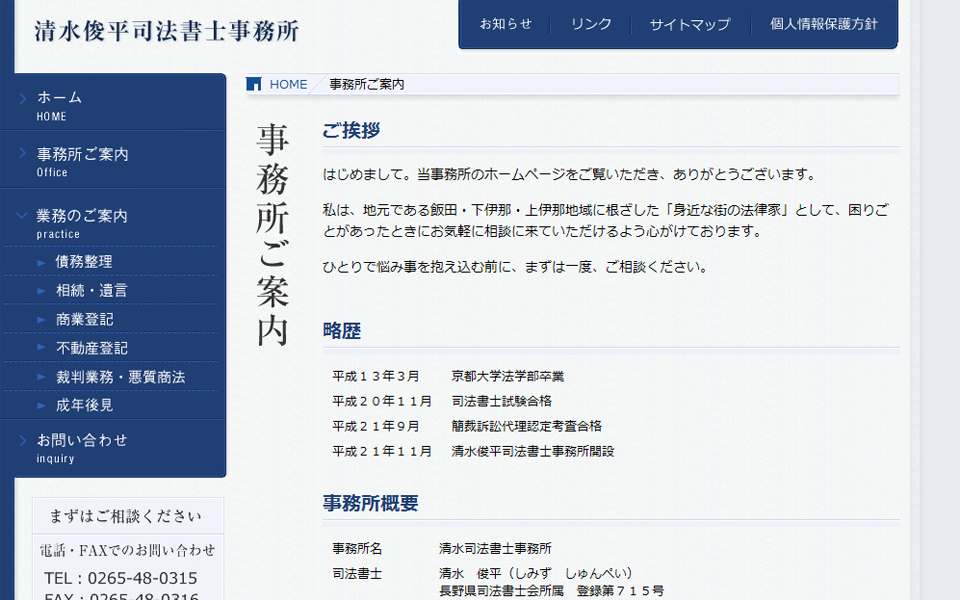Click vertical 事務所ご案内 page title
This screenshot has height=600, width=960.
pos(272,234)
